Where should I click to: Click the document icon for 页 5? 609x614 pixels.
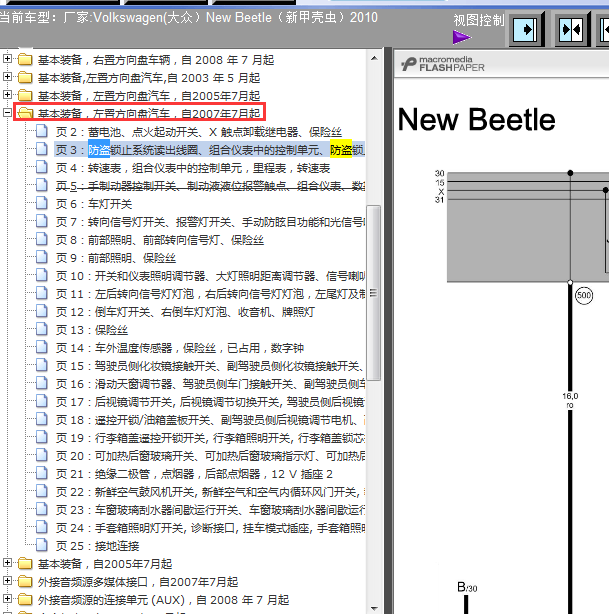coord(42,185)
